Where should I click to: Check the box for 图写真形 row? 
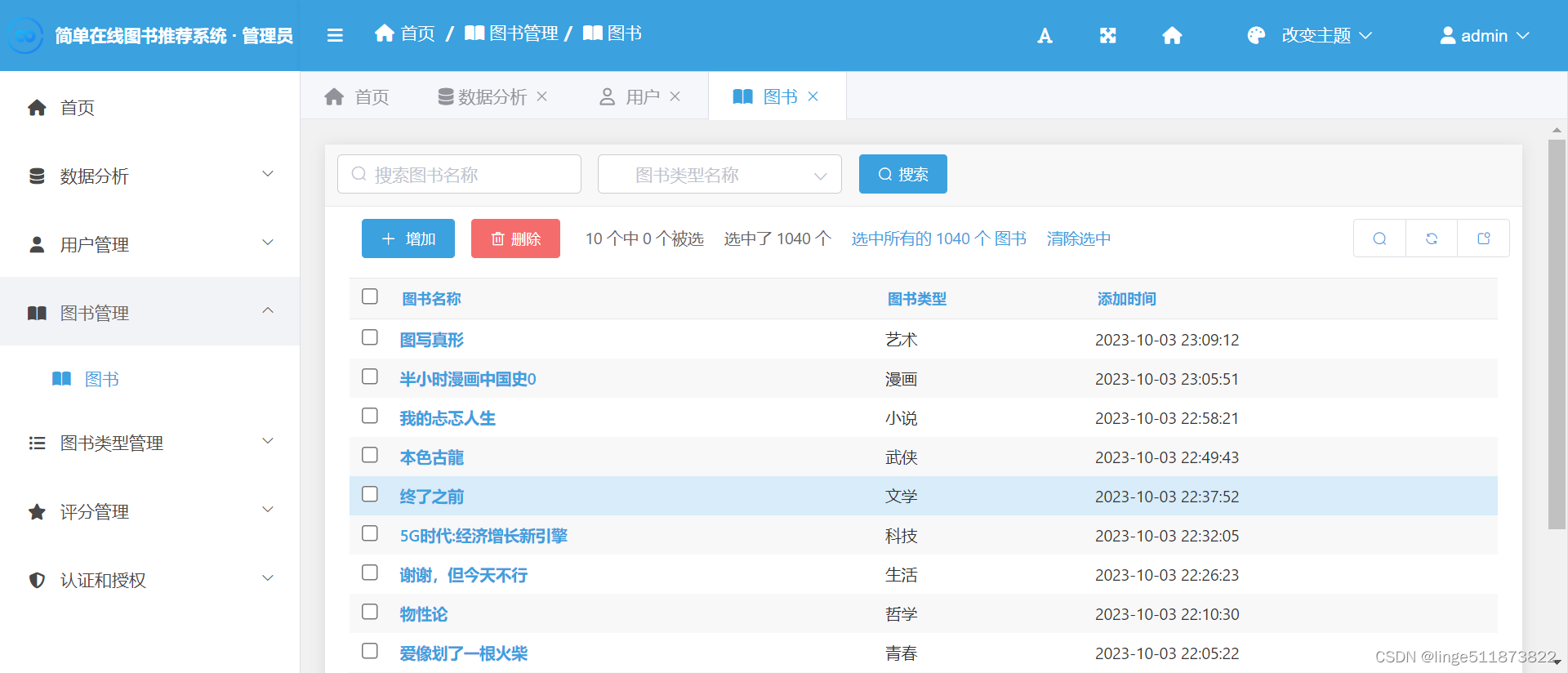pyautogui.click(x=370, y=336)
